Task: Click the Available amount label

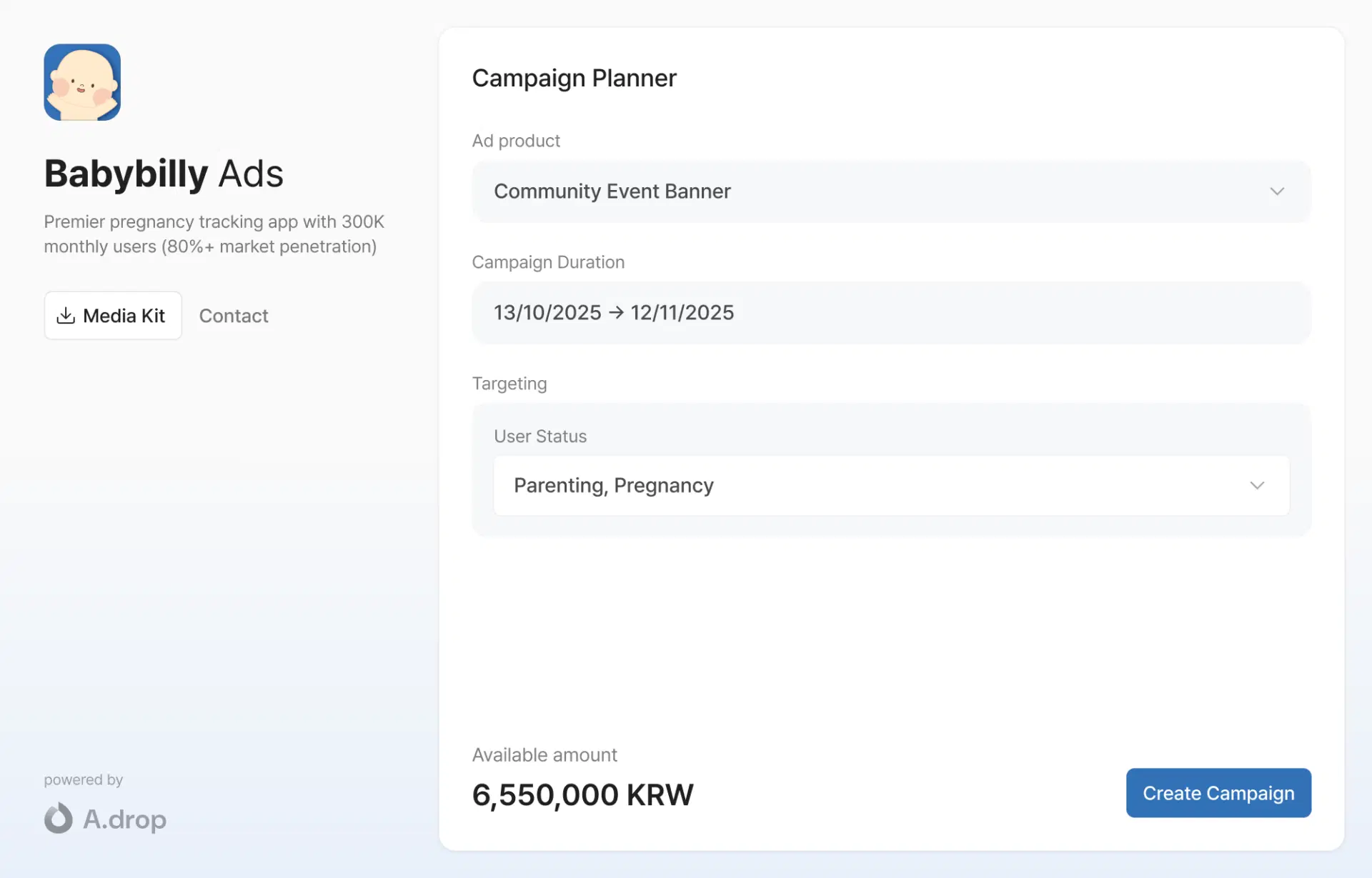Action: [545, 755]
